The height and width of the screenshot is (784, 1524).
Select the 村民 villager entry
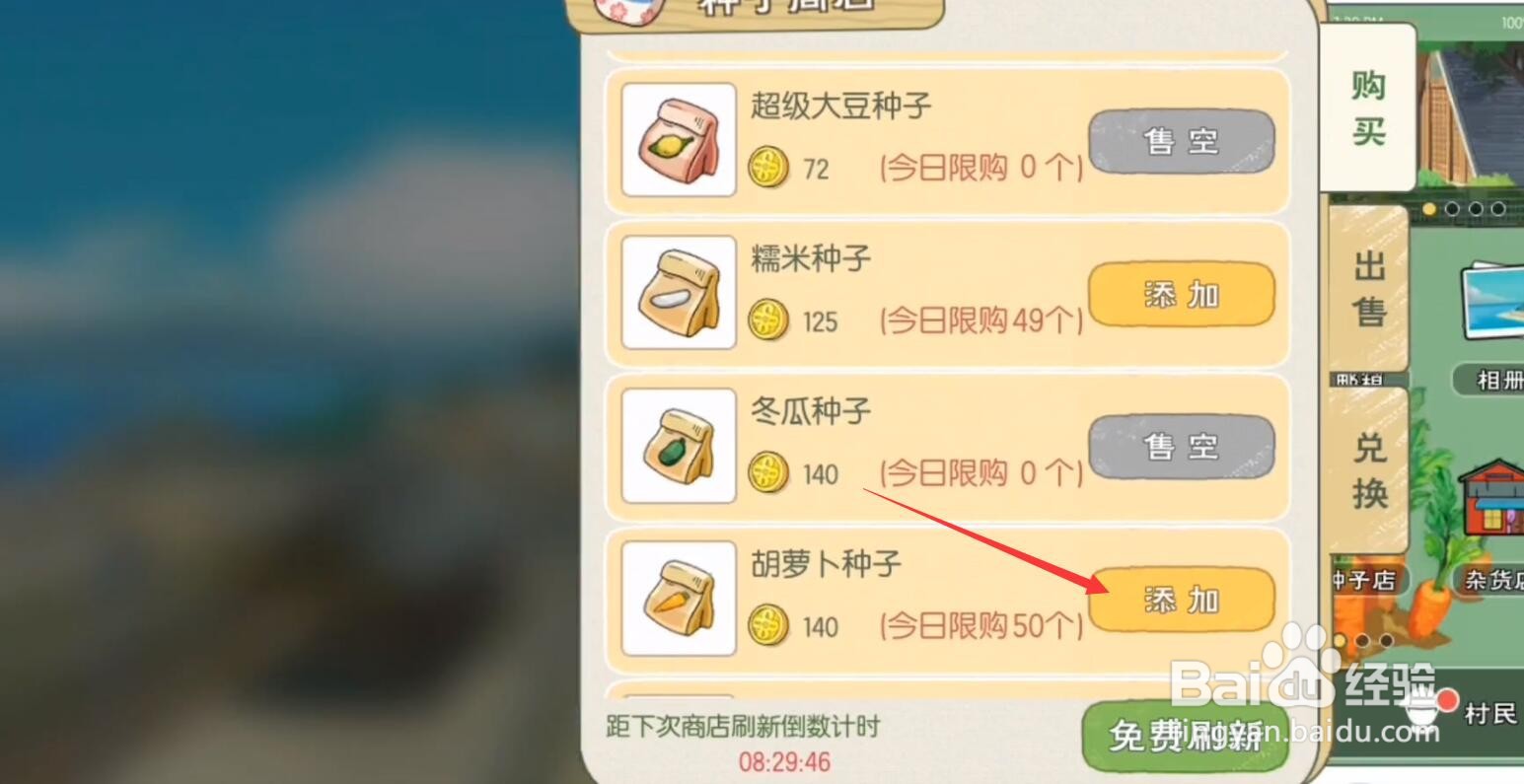pyautogui.click(x=1490, y=714)
